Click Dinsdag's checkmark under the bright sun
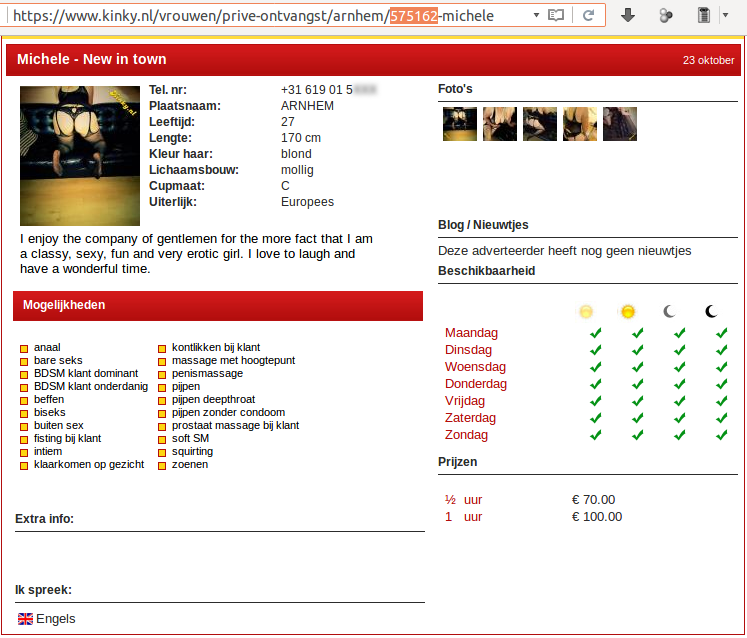 tap(637, 350)
